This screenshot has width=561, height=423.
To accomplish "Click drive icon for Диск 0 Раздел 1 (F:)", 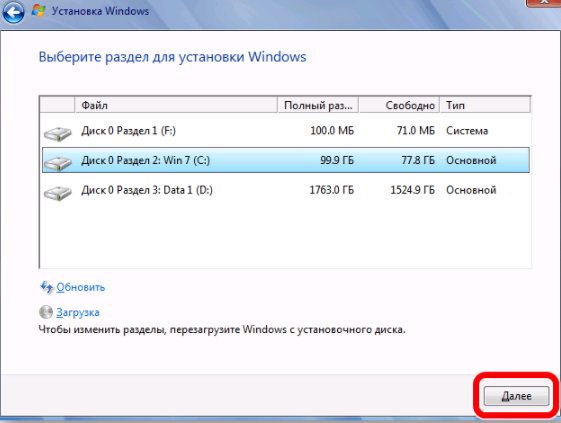I will pyautogui.click(x=58, y=133).
